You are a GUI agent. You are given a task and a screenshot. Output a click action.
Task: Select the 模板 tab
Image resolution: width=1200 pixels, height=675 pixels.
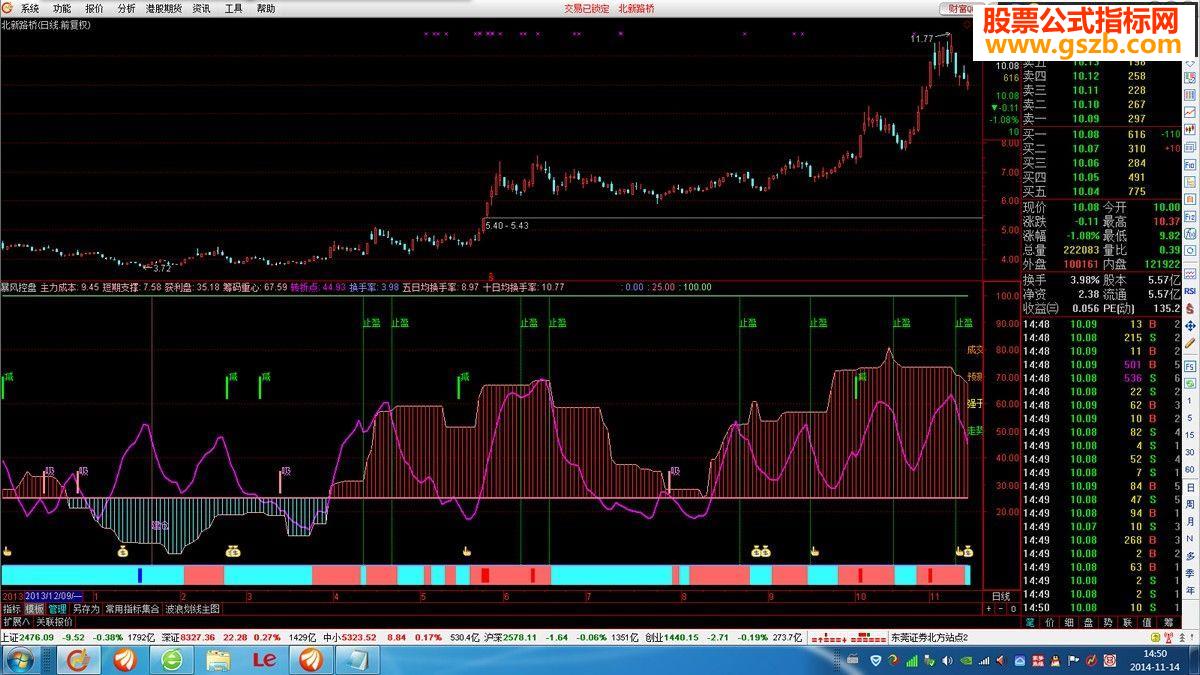pos(34,608)
